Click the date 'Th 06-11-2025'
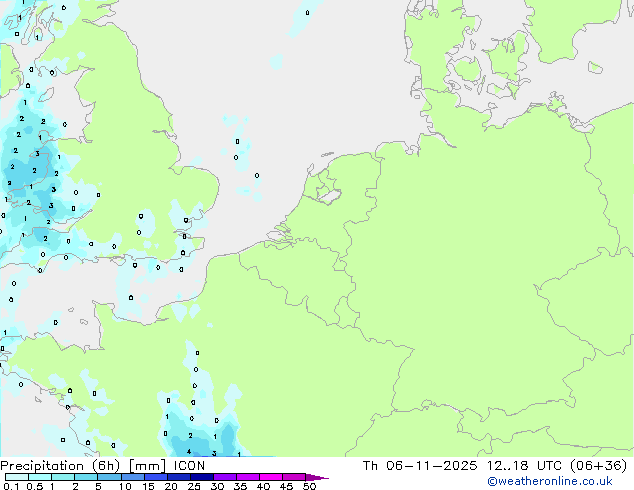Image resolution: width=634 pixels, height=490 pixels. pyautogui.click(x=420, y=466)
